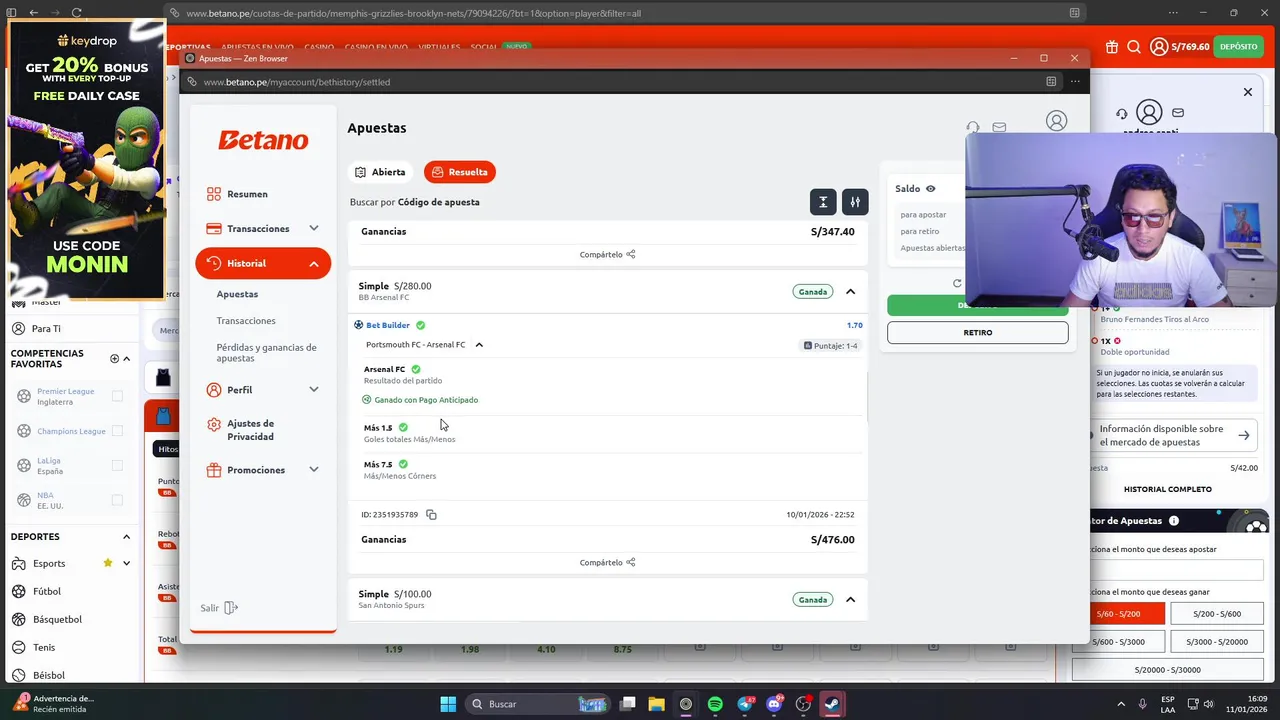This screenshot has height=720, width=1280.
Task: Show hidden icons in the system tray
Action: [1121, 704]
